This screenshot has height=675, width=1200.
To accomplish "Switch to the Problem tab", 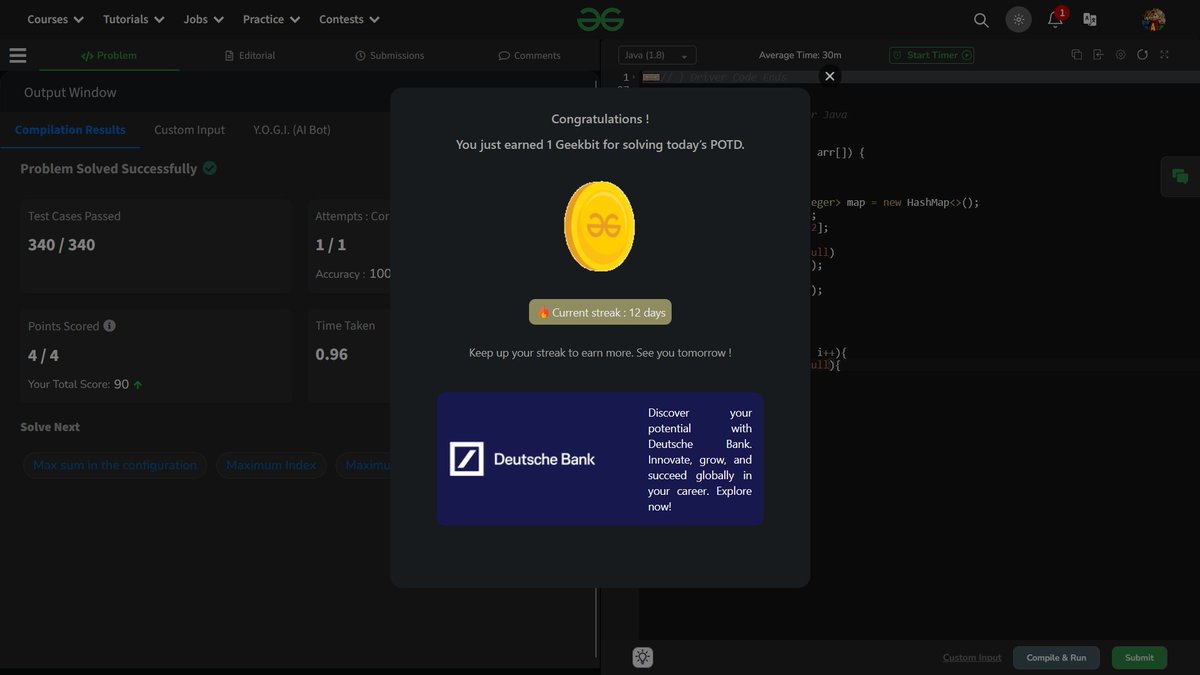I will (109, 55).
